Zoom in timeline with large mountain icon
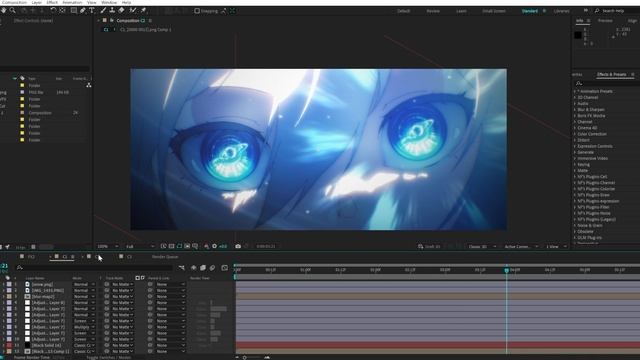This screenshot has width=640, height=360. [x=267, y=357]
